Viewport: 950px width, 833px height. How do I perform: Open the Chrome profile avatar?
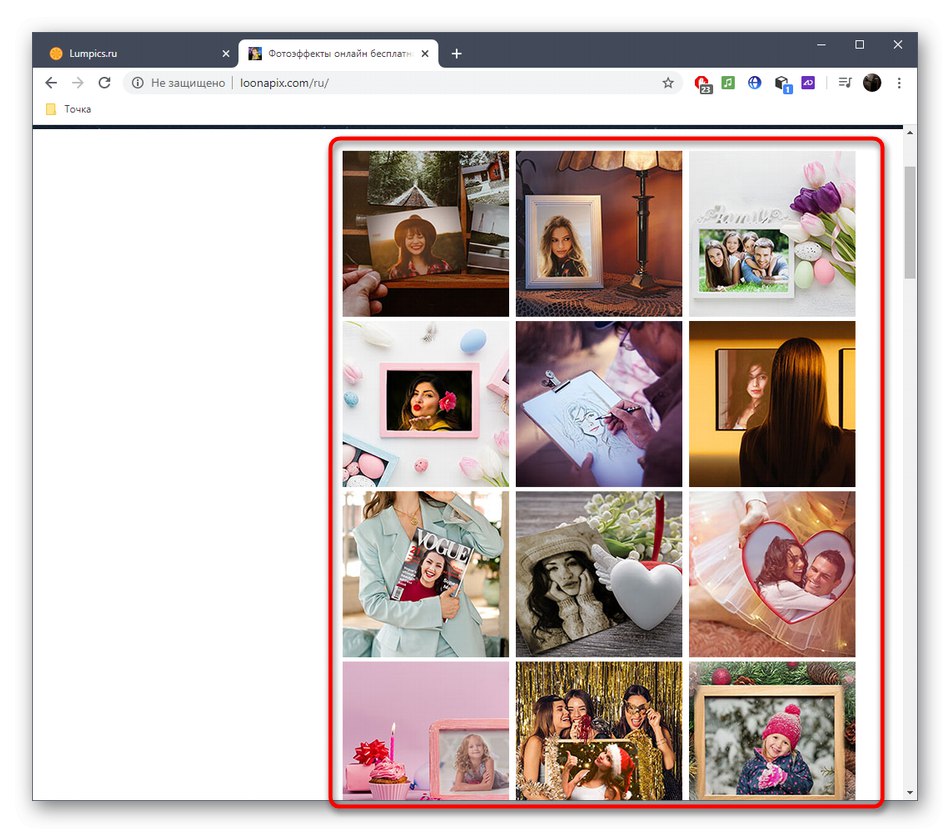872,83
